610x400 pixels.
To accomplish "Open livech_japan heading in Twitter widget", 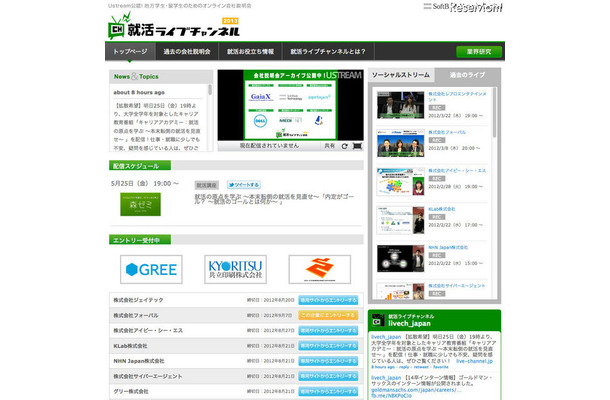I will (x=409, y=323).
